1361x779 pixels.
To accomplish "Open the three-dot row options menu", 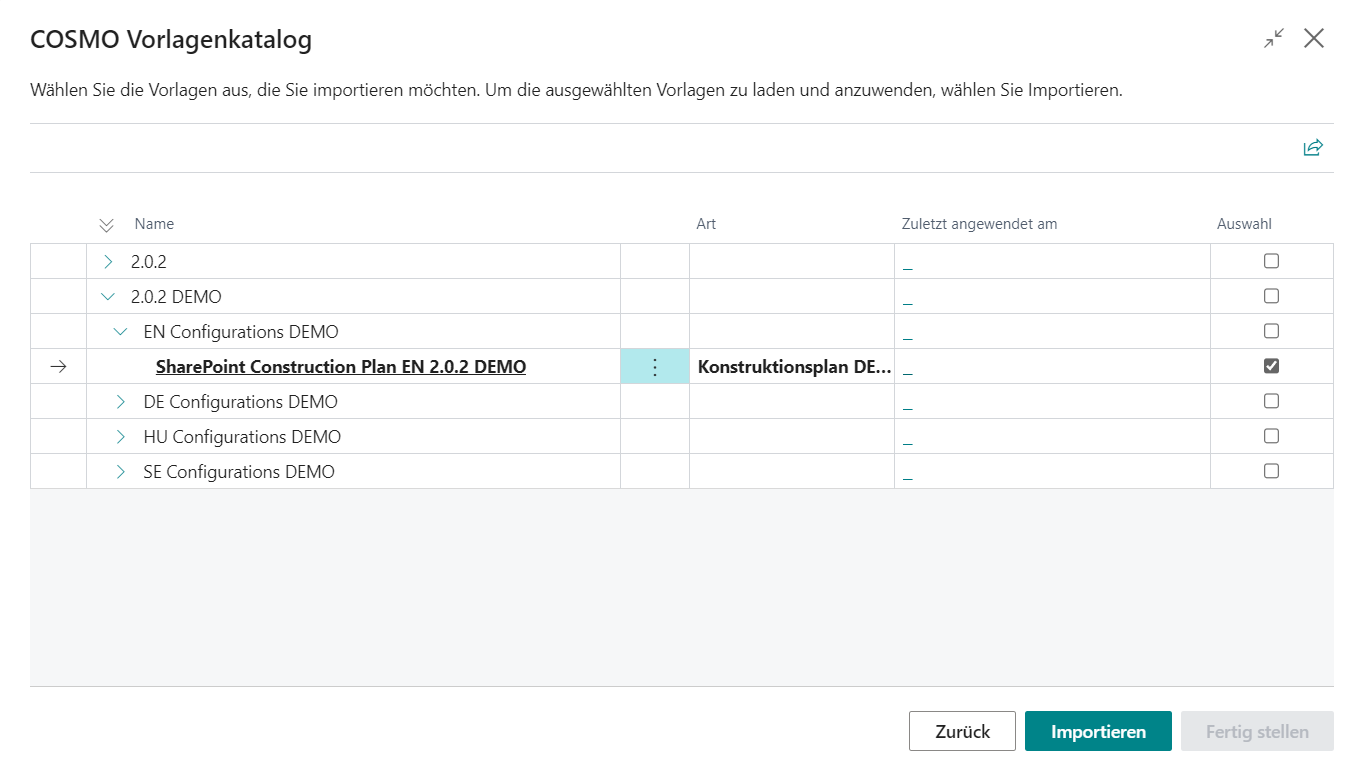I will click(655, 367).
